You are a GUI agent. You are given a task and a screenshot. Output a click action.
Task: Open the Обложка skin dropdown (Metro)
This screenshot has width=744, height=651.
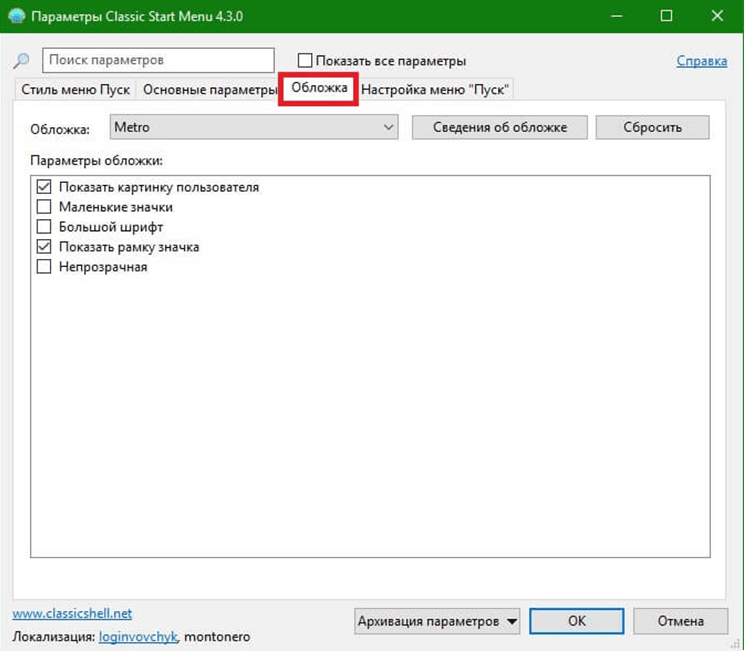click(254, 128)
